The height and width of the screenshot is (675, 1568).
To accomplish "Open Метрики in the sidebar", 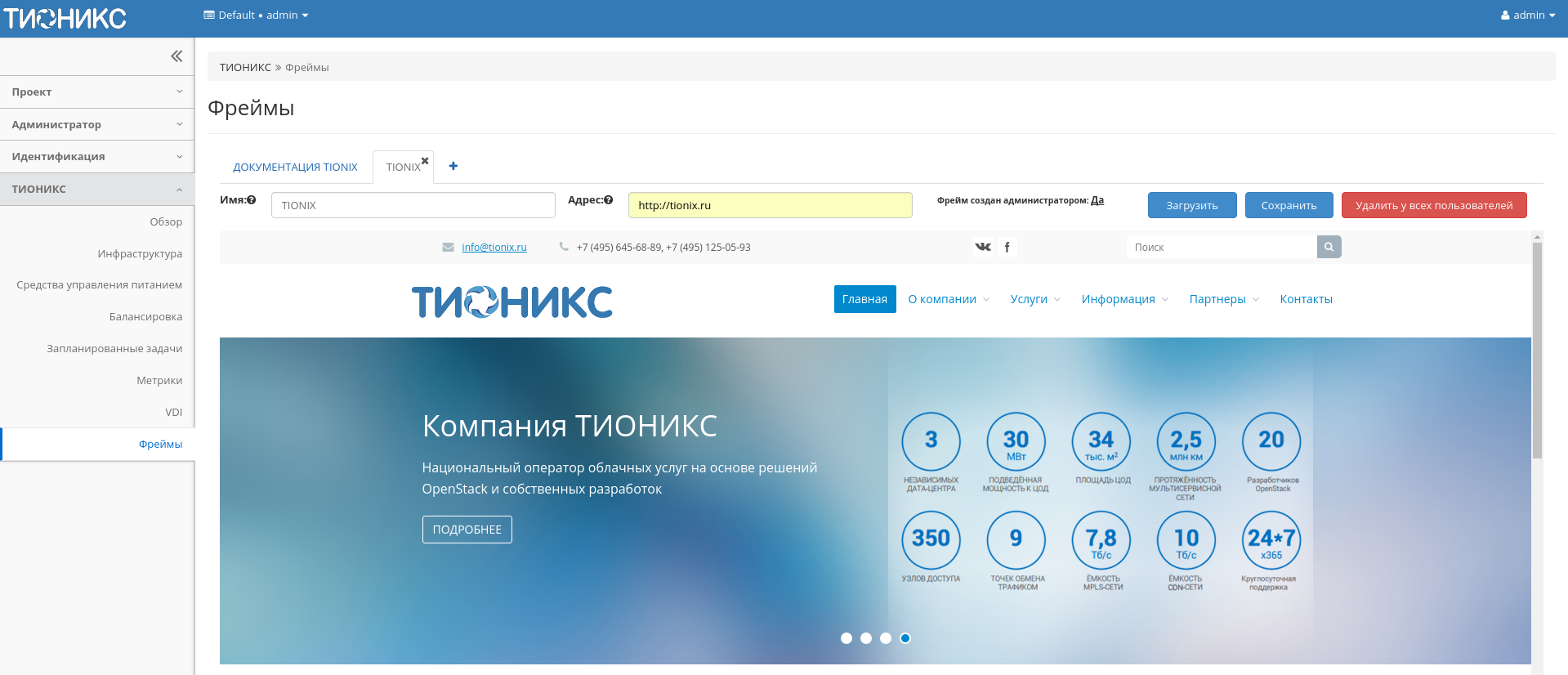I will (x=159, y=381).
